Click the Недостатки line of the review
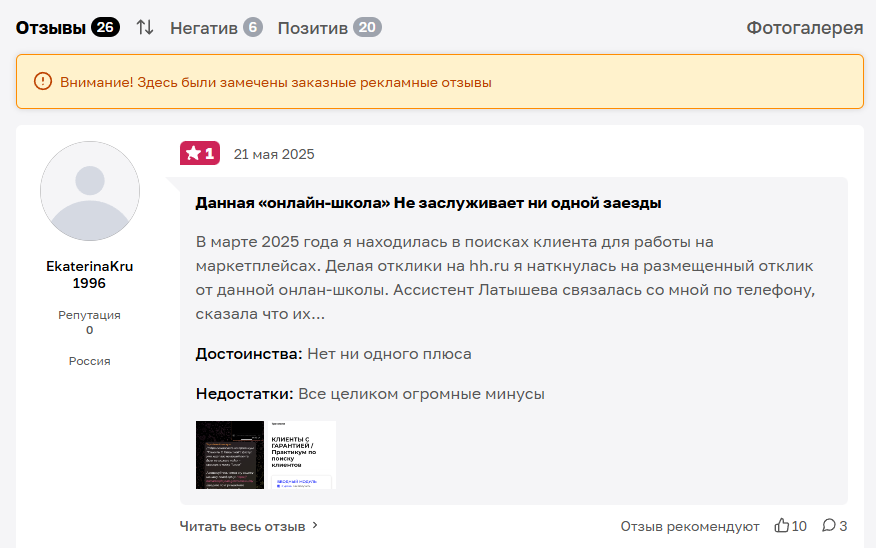This screenshot has height=548, width=876. point(370,394)
